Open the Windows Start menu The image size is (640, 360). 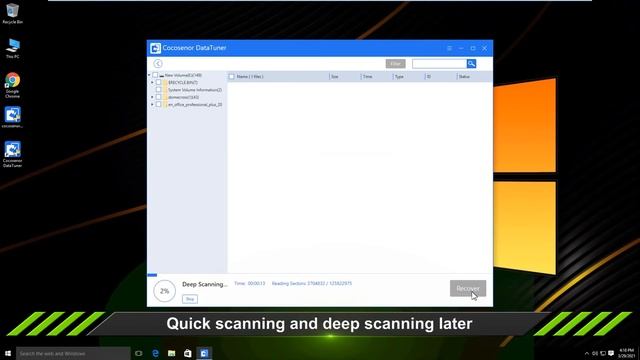point(8,353)
